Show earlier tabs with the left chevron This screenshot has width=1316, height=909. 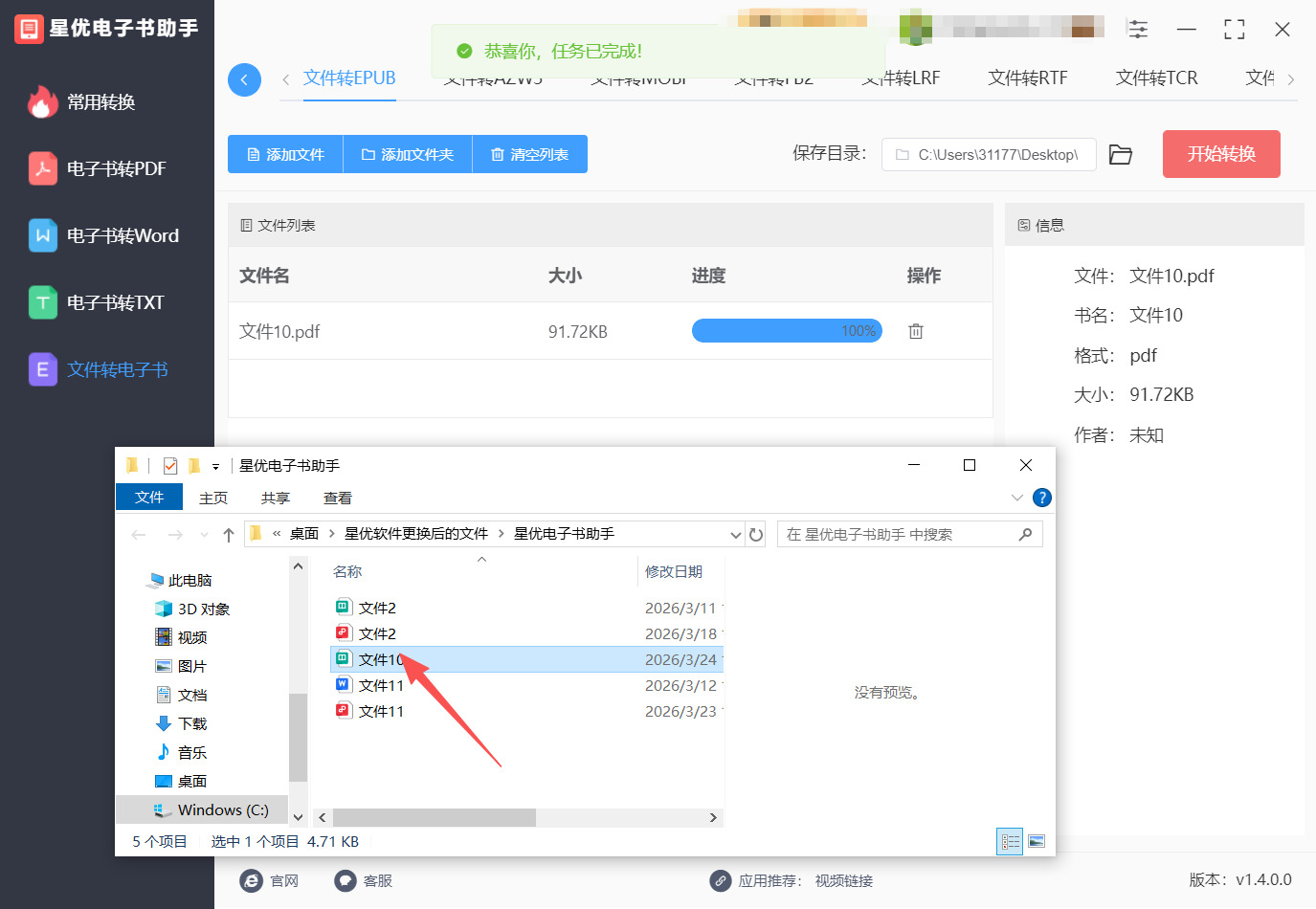pyautogui.click(x=285, y=79)
